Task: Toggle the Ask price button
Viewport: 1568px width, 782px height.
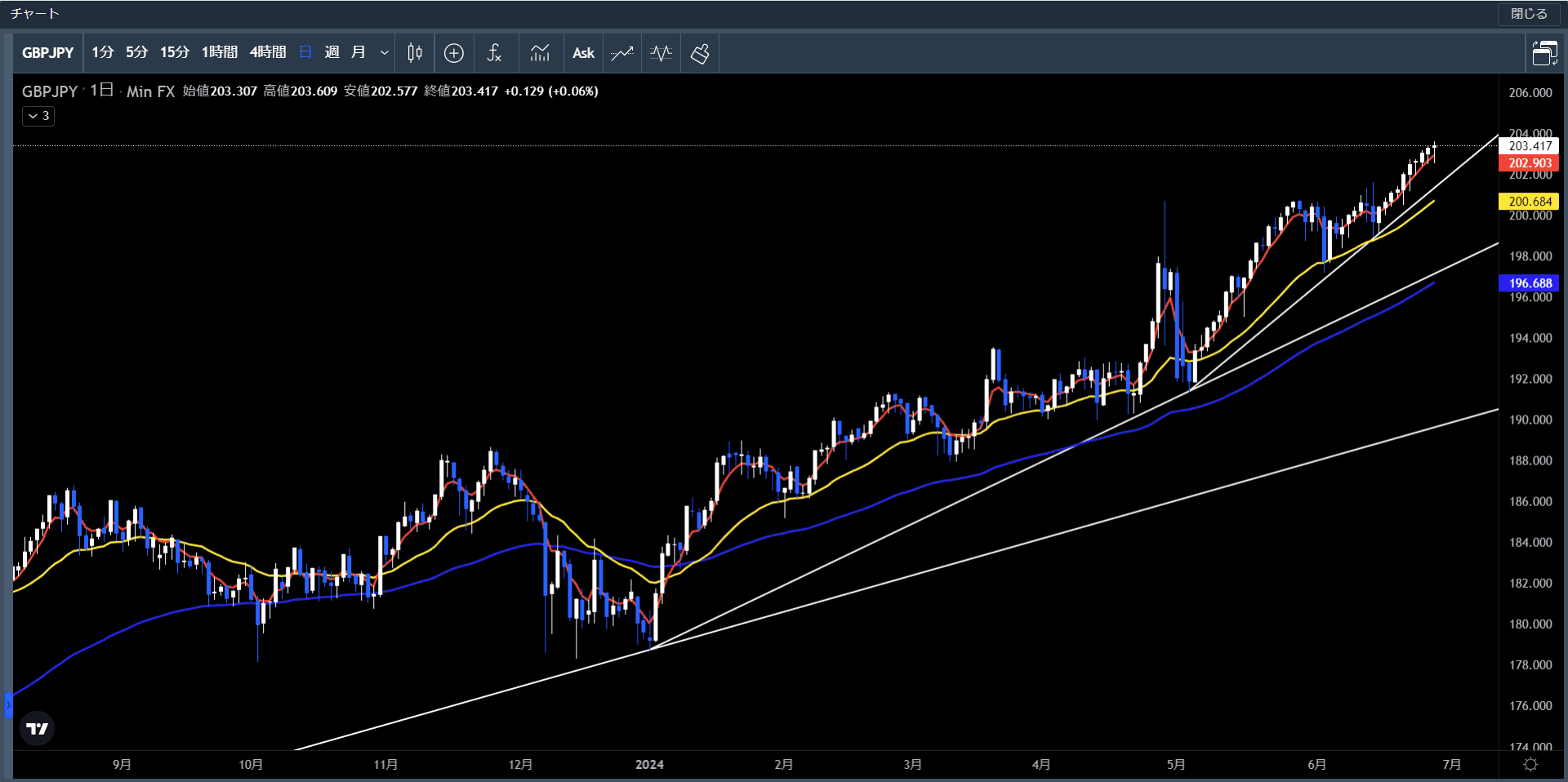Action: (583, 53)
